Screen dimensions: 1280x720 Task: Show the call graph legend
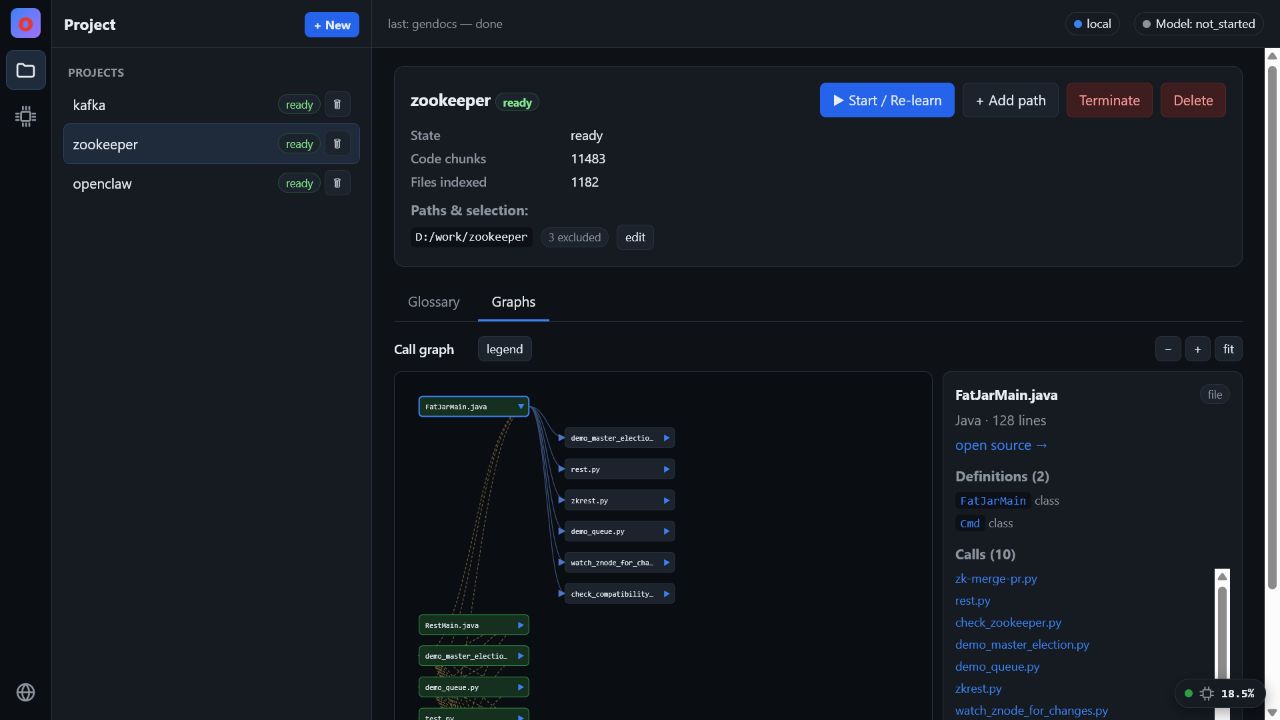pyautogui.click(x=504, y=349)
